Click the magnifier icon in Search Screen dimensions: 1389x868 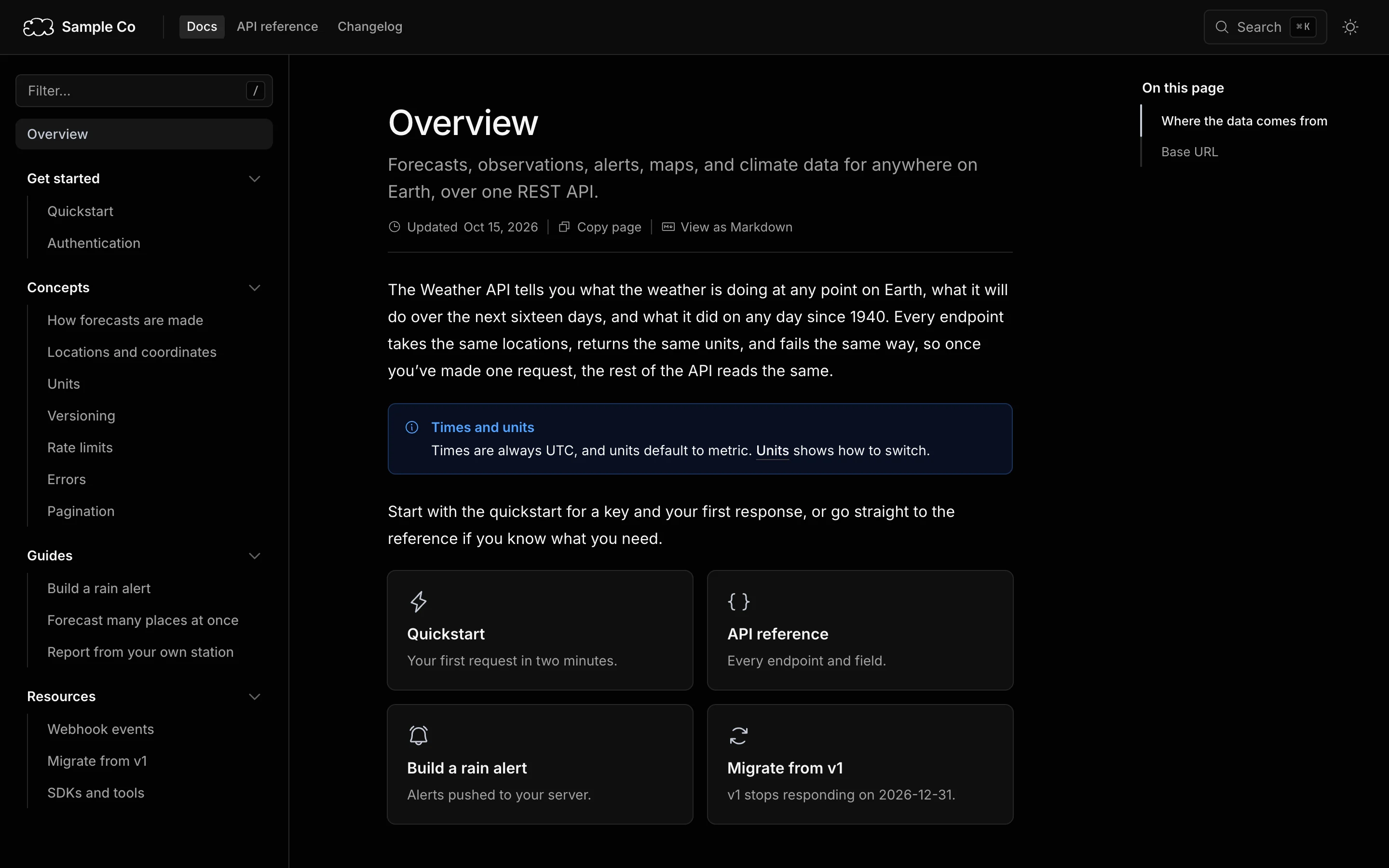[1222, 27]
